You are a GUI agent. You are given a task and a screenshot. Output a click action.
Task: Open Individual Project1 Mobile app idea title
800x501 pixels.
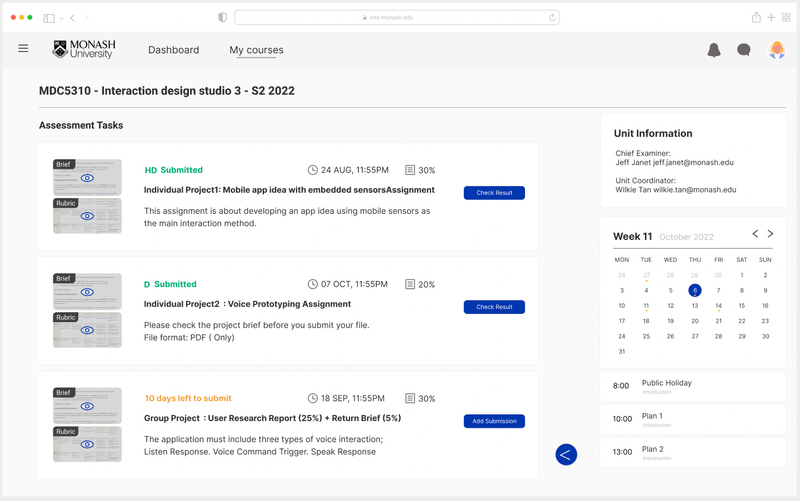click(289, 190)
